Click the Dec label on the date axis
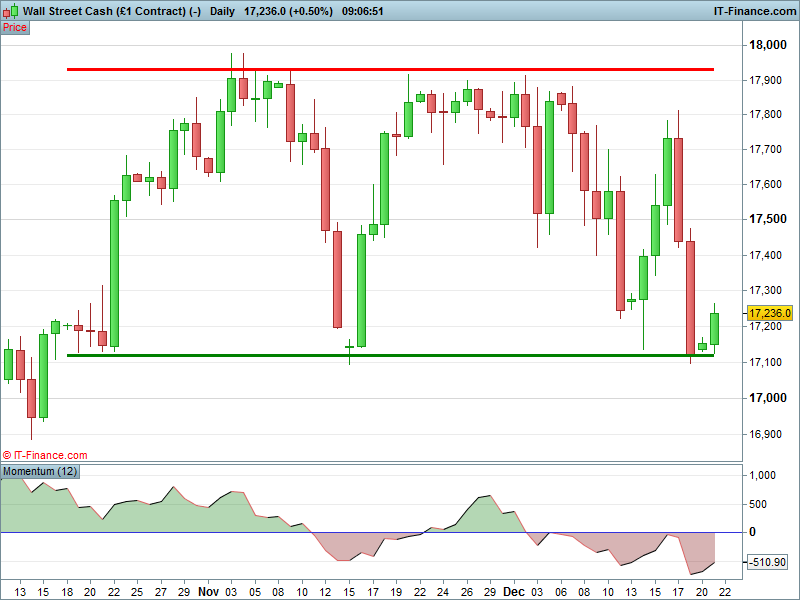This screenshot has height=600, width=800. tap(513, 591)
